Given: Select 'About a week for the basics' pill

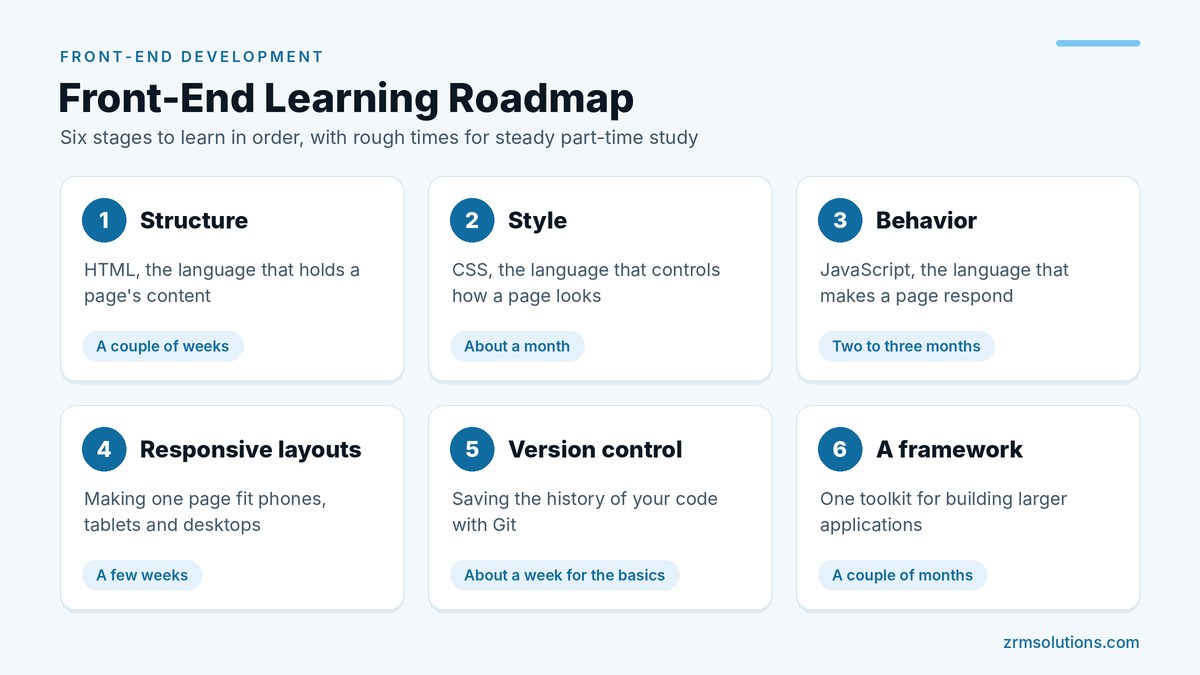Looking at the screenshot, I should click(x=565, y=575).
